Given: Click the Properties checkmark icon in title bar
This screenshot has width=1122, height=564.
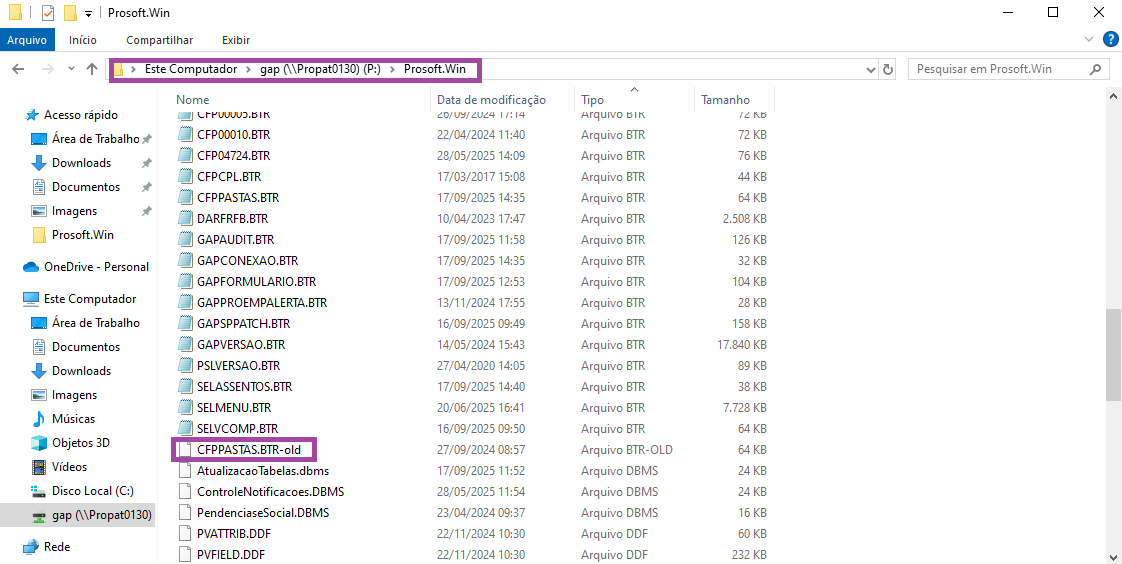Looking at the screenshot, I should pos(48,13).
